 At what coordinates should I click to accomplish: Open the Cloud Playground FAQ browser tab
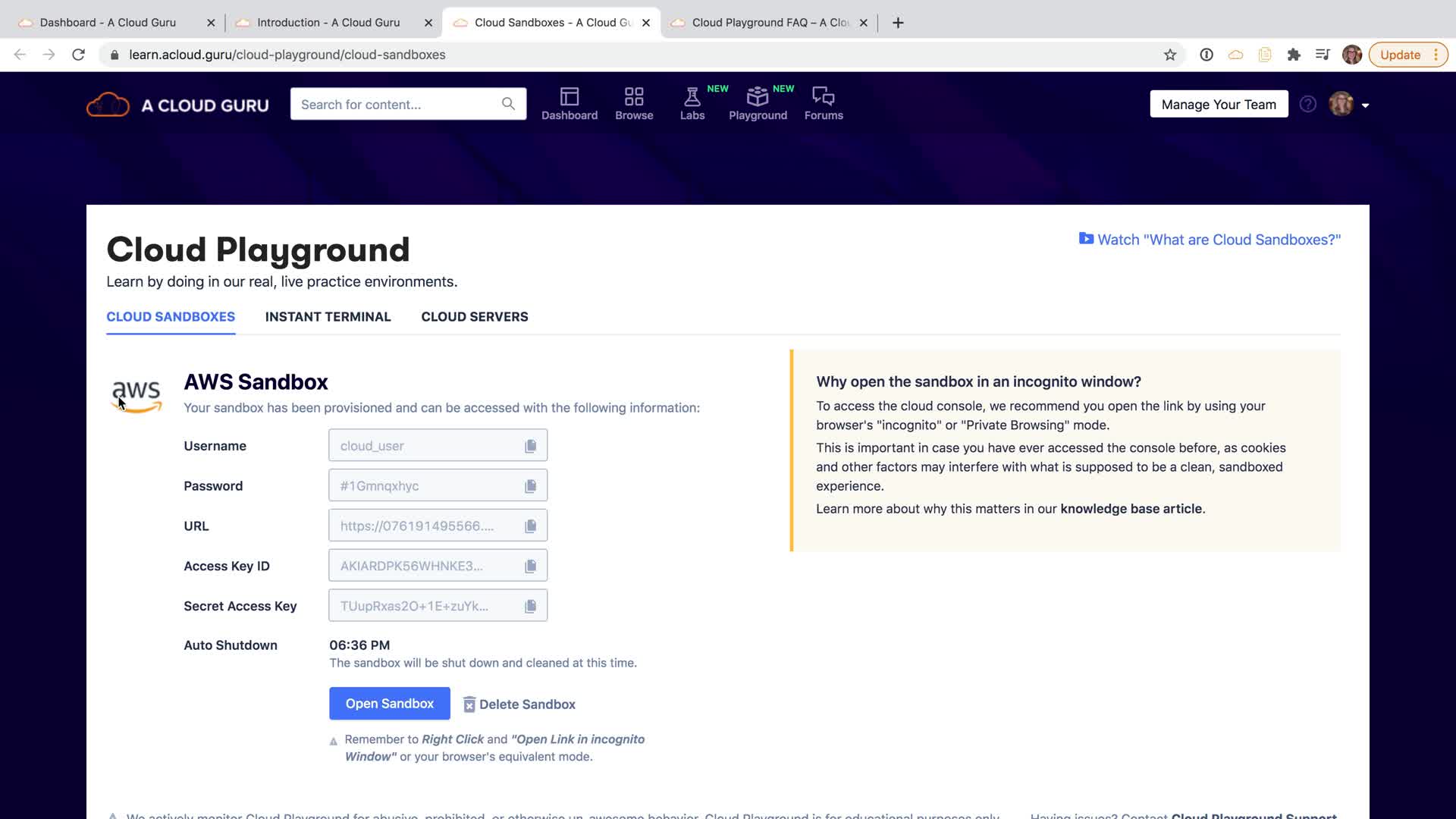769,23
